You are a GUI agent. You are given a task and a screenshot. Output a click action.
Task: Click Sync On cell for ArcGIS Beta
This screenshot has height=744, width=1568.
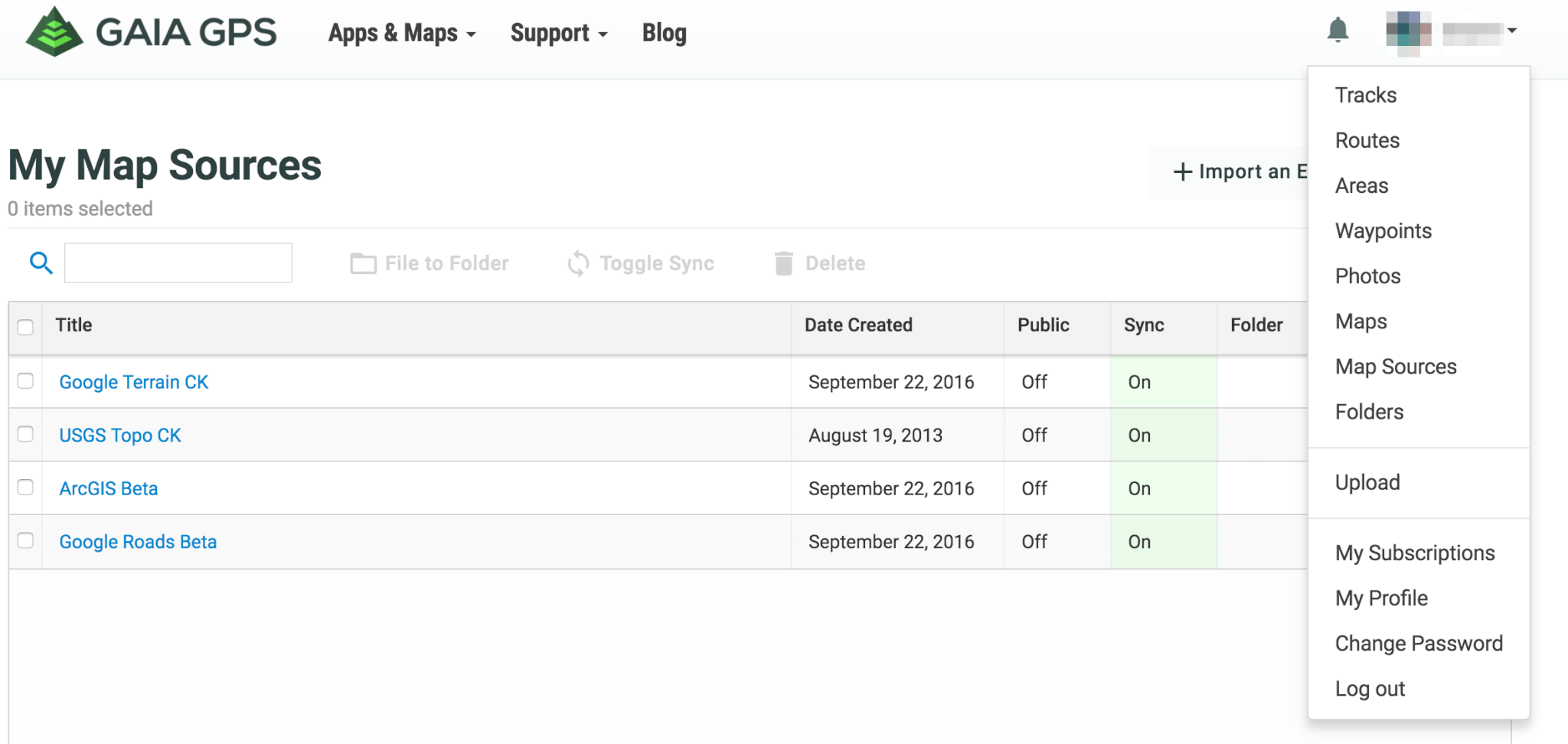coord(1164,488)
